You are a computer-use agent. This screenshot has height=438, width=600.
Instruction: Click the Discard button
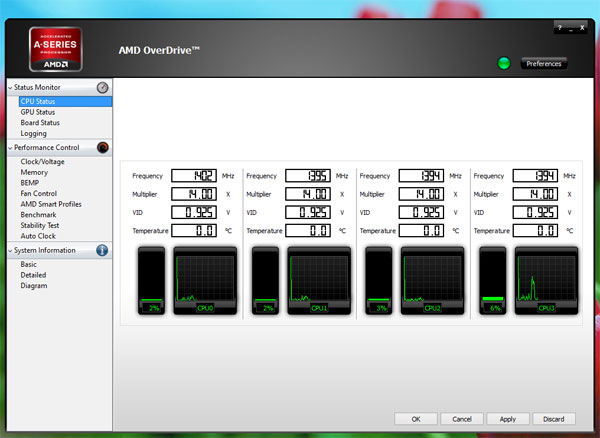pyautogui.click(x=554, y=419)
